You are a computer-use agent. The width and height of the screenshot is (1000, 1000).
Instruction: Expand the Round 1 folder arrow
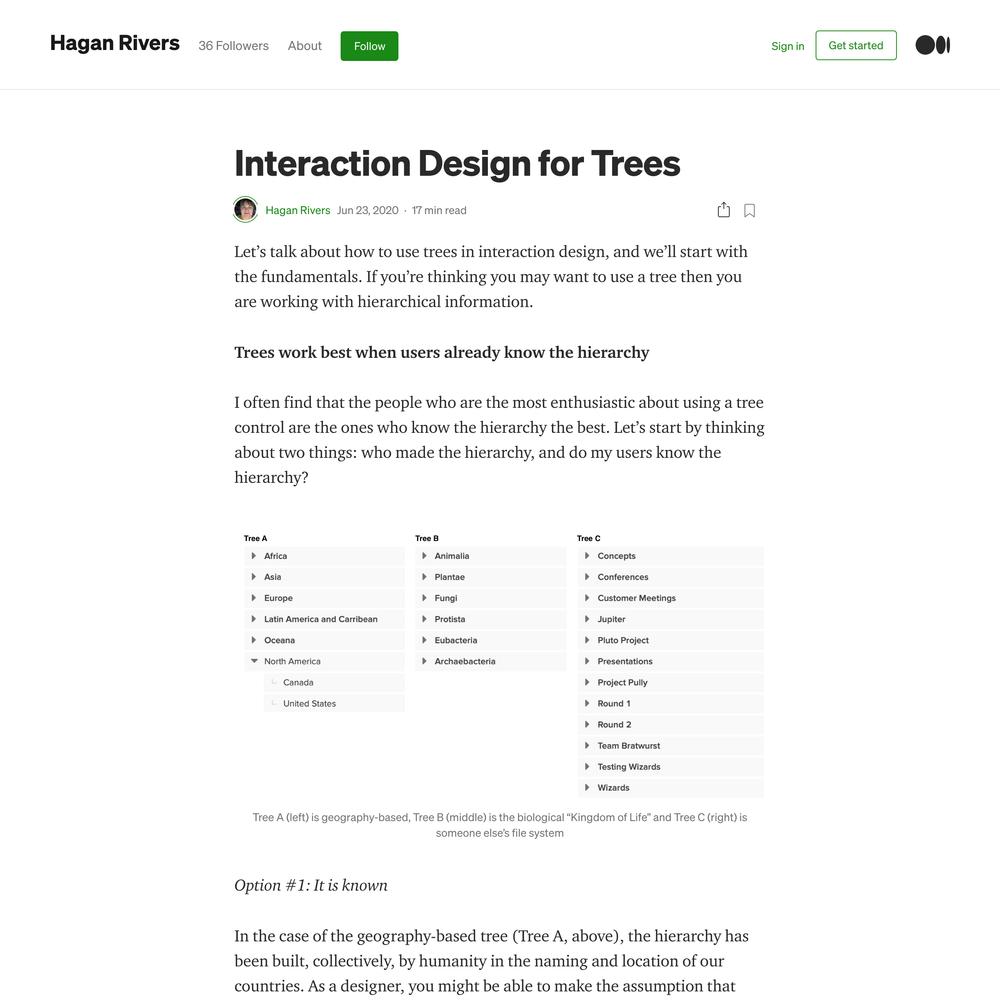587,703
